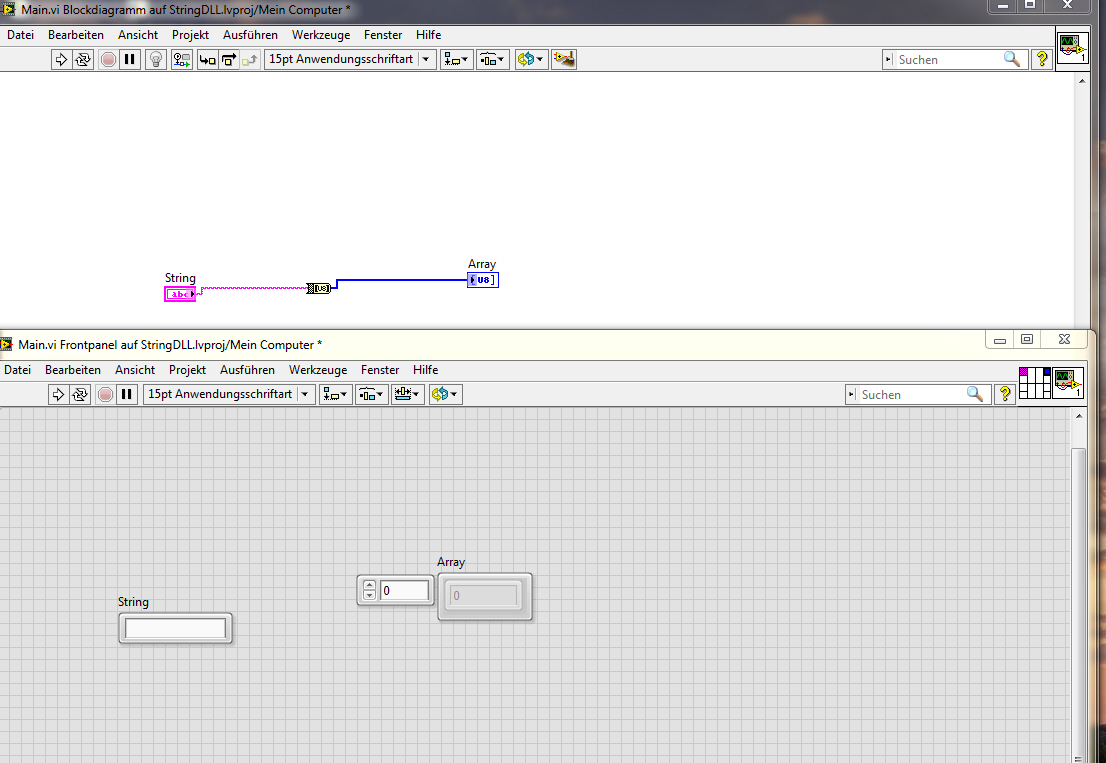Image resolution: width=1106 pixels, height=763 pixels.
Task: Run the VI from Blockdiagramm toolbar
Action: click(61, 59)
